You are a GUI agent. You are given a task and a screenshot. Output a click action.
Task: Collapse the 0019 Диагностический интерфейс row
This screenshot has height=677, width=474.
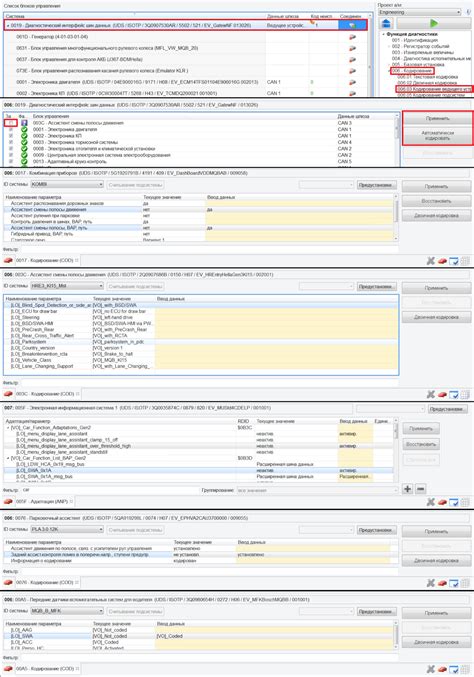coord(8,25)
